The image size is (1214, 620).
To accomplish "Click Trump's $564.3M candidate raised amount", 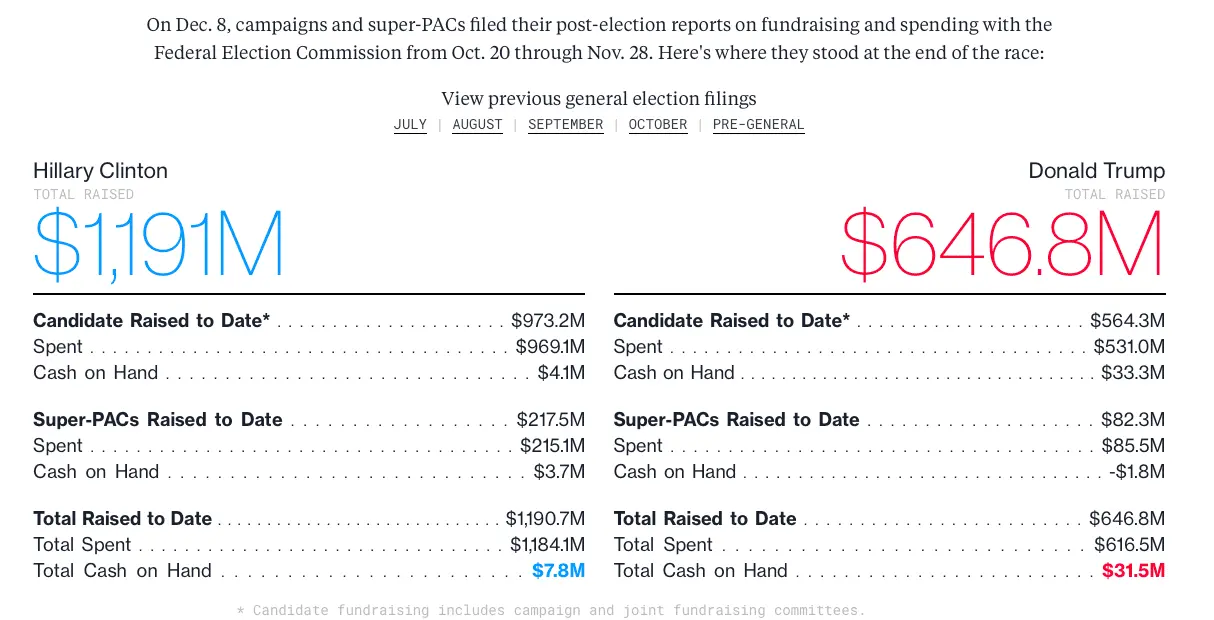I will click(1127, 321).
